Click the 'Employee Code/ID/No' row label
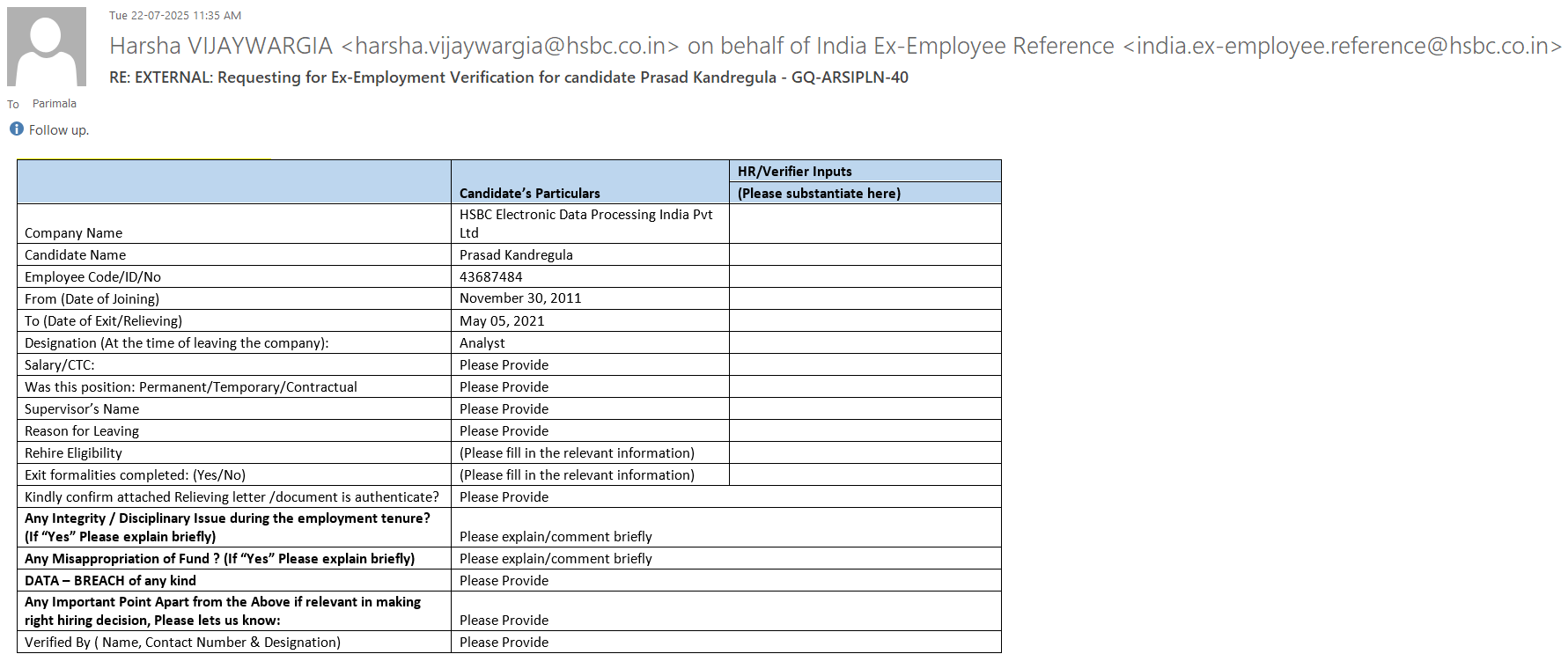Screen dimensions: 1568x654 coord(93,277)
